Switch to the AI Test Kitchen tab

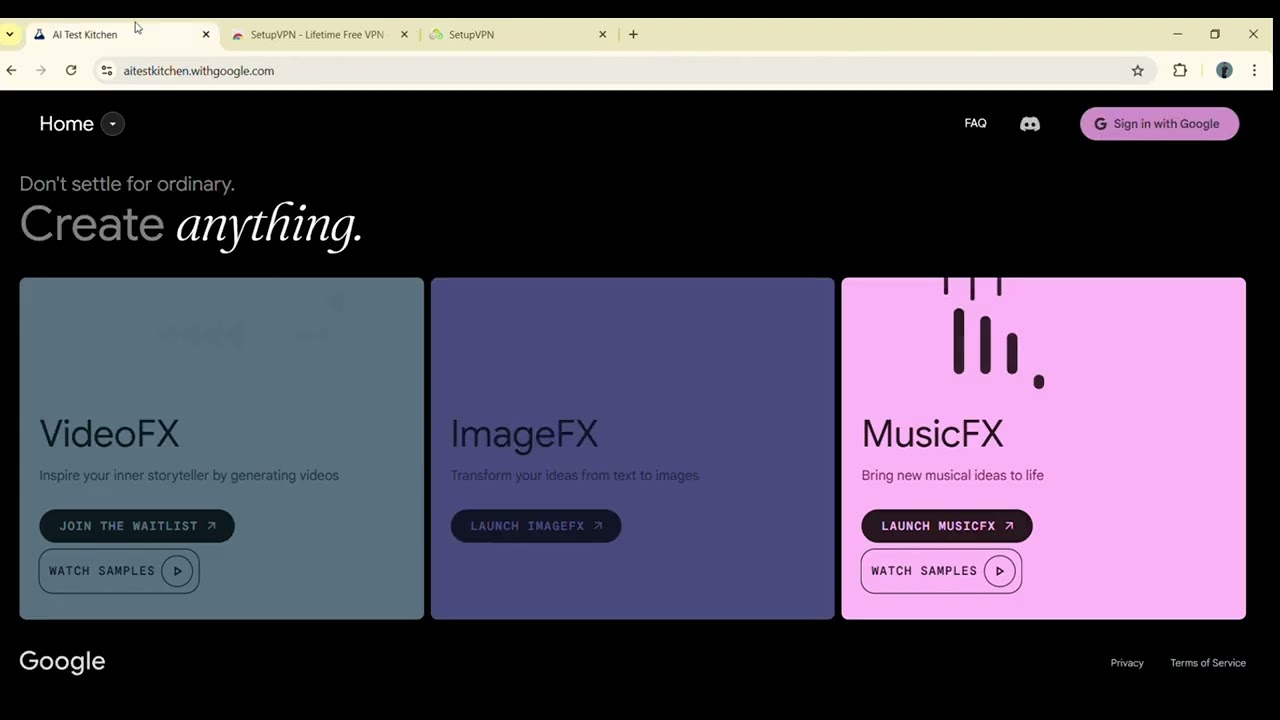click(120, 34)
